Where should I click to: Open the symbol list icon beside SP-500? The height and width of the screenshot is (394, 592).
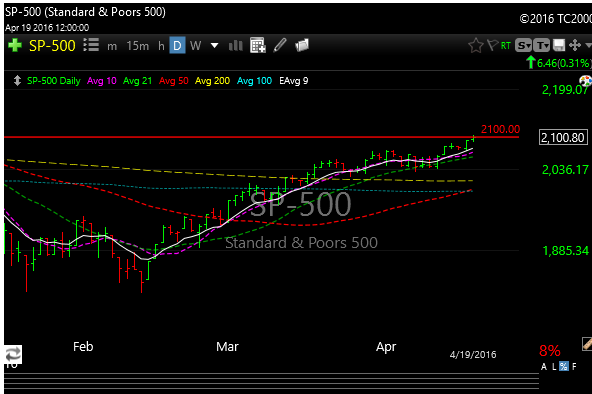pos(91,45)
